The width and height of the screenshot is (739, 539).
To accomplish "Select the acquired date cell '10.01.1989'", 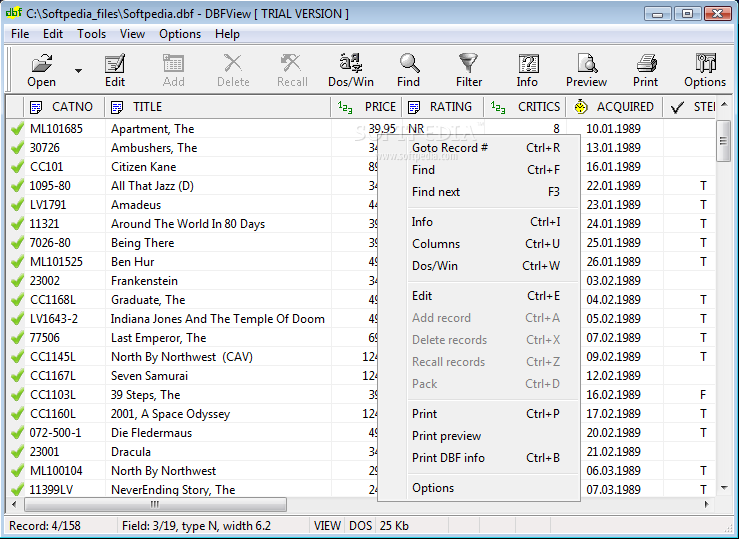I will tap(615, 129).
